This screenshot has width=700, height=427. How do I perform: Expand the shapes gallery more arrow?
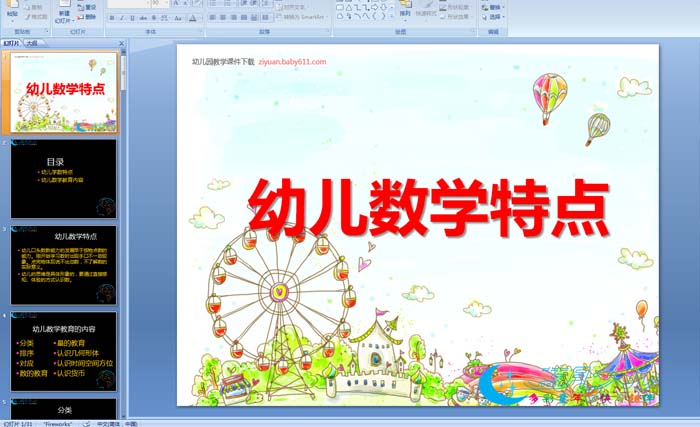pyautogui.click(x=392, y=17)
